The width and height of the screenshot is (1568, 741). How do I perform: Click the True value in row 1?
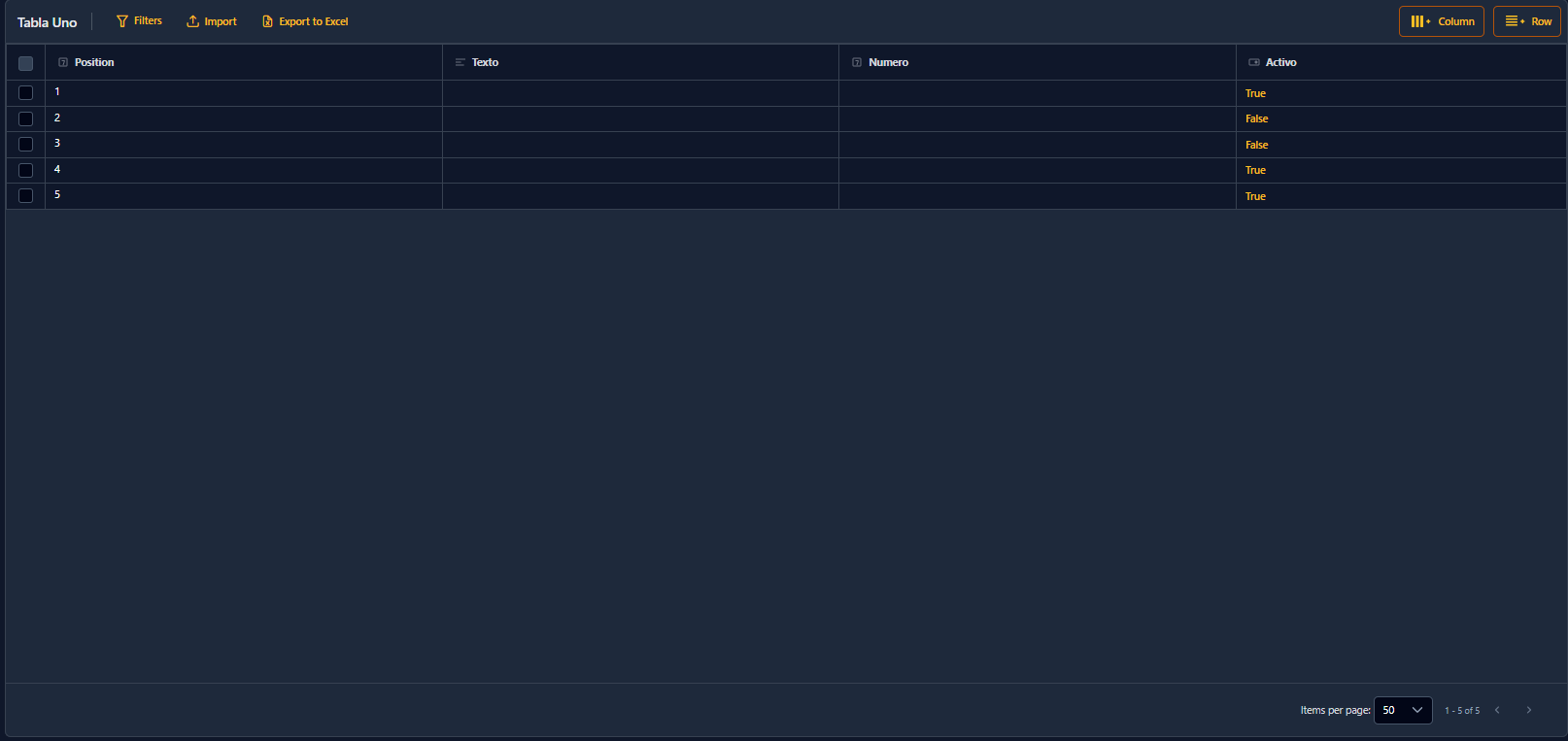[x=1255, y=93]
